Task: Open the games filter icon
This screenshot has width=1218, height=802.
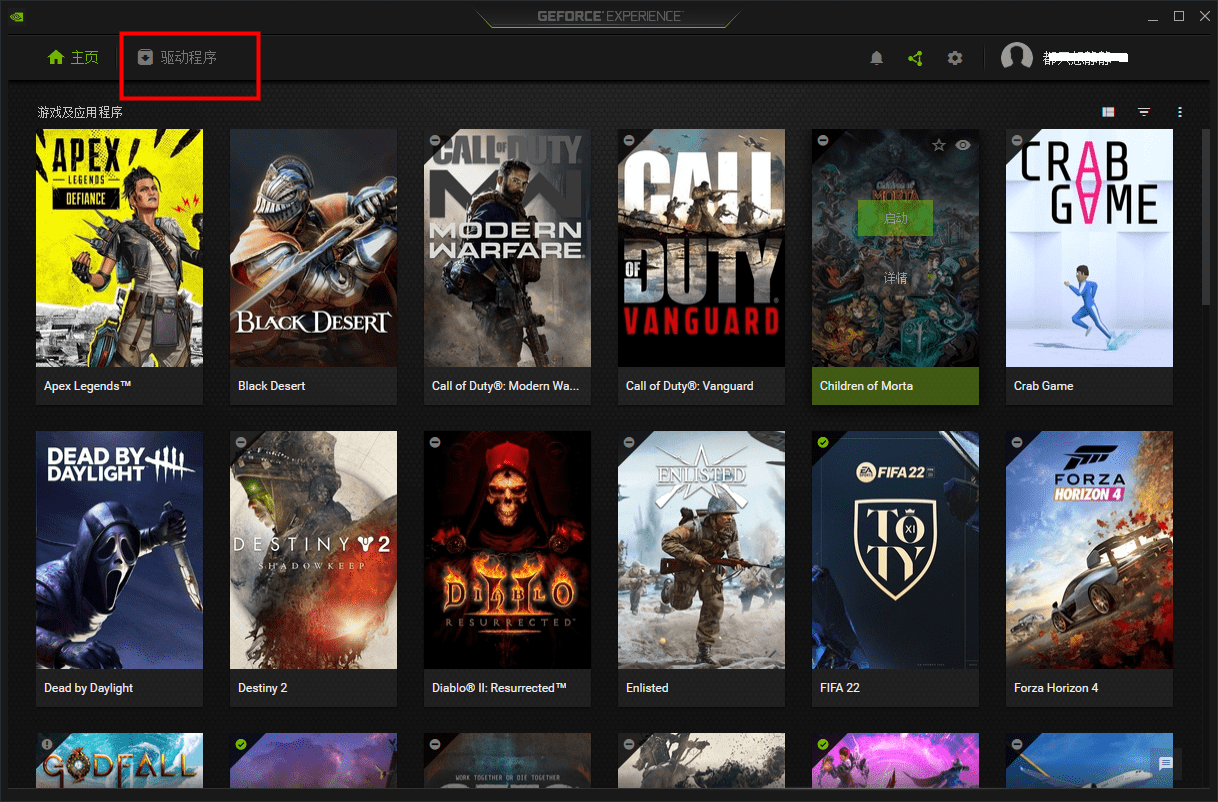Action: (1144, 112)
